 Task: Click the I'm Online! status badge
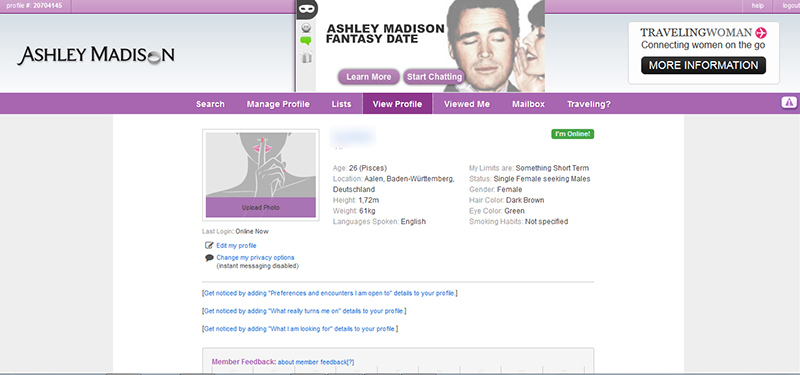point(572,134)
